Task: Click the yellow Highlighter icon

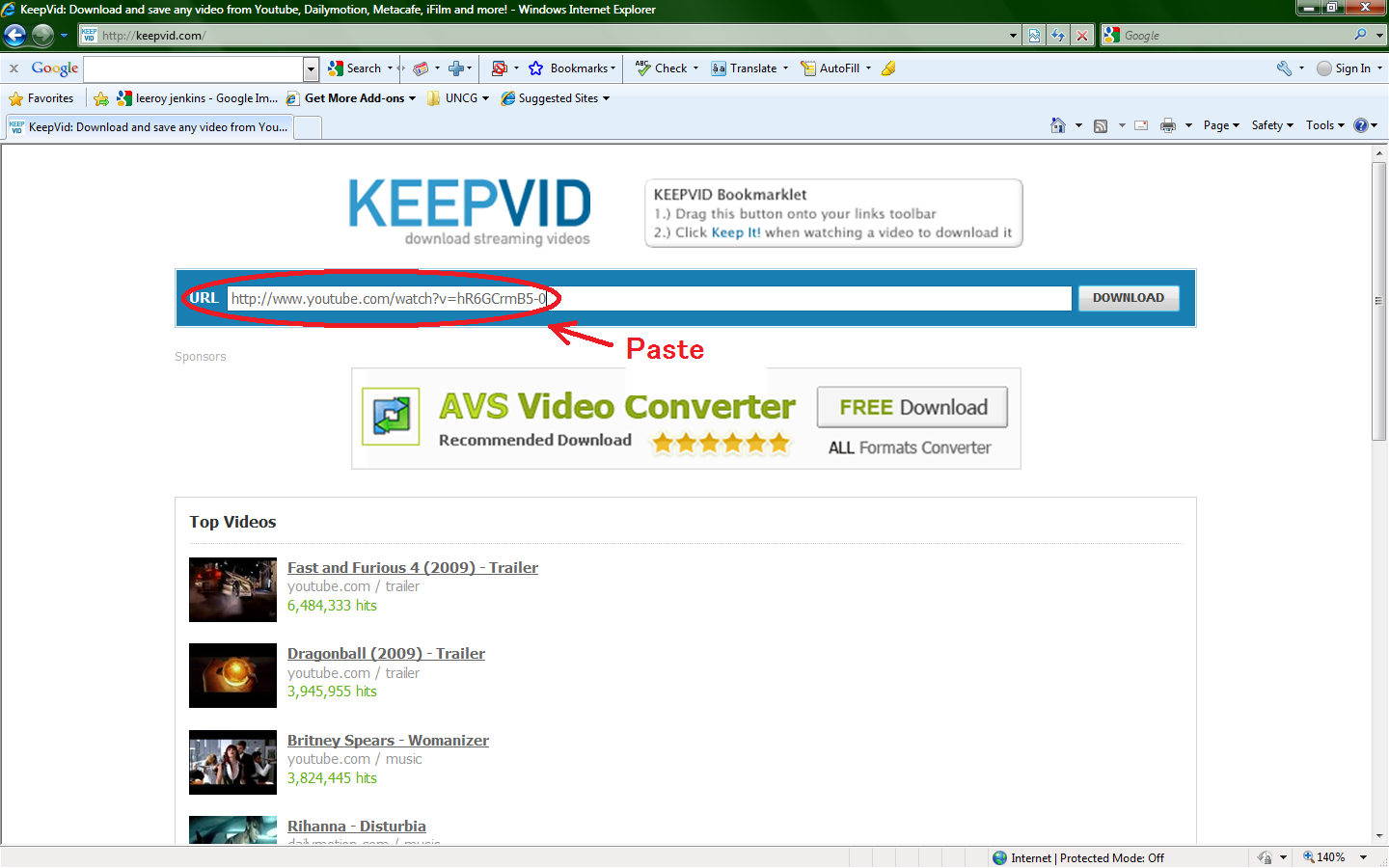Action: point(889,68)
